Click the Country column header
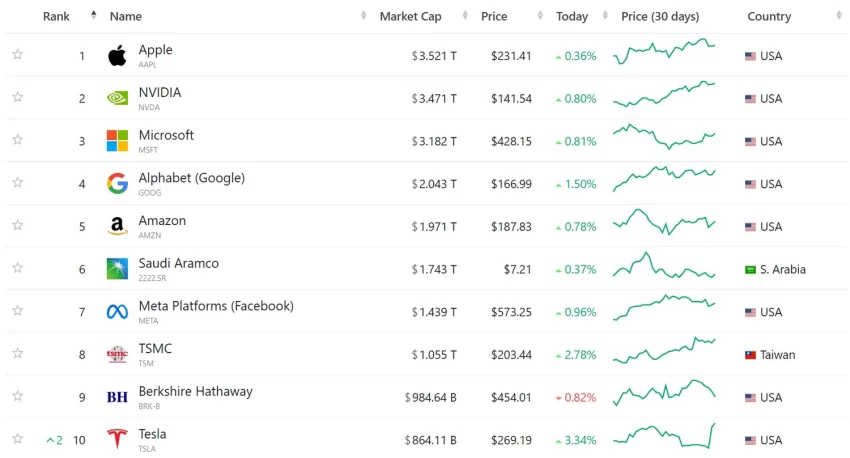850x458 pixels. 769,16
